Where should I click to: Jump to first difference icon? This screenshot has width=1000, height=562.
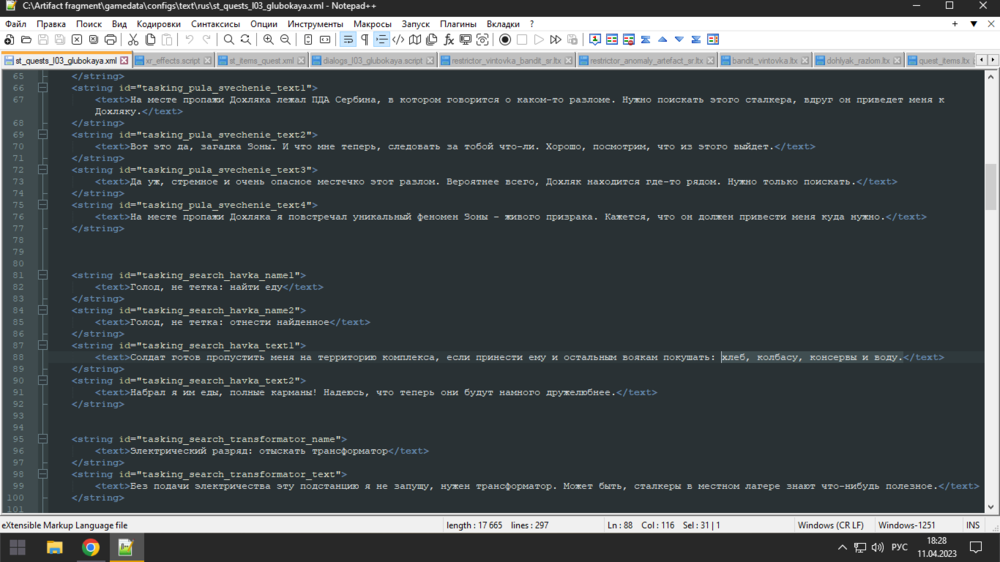point(645,40)
